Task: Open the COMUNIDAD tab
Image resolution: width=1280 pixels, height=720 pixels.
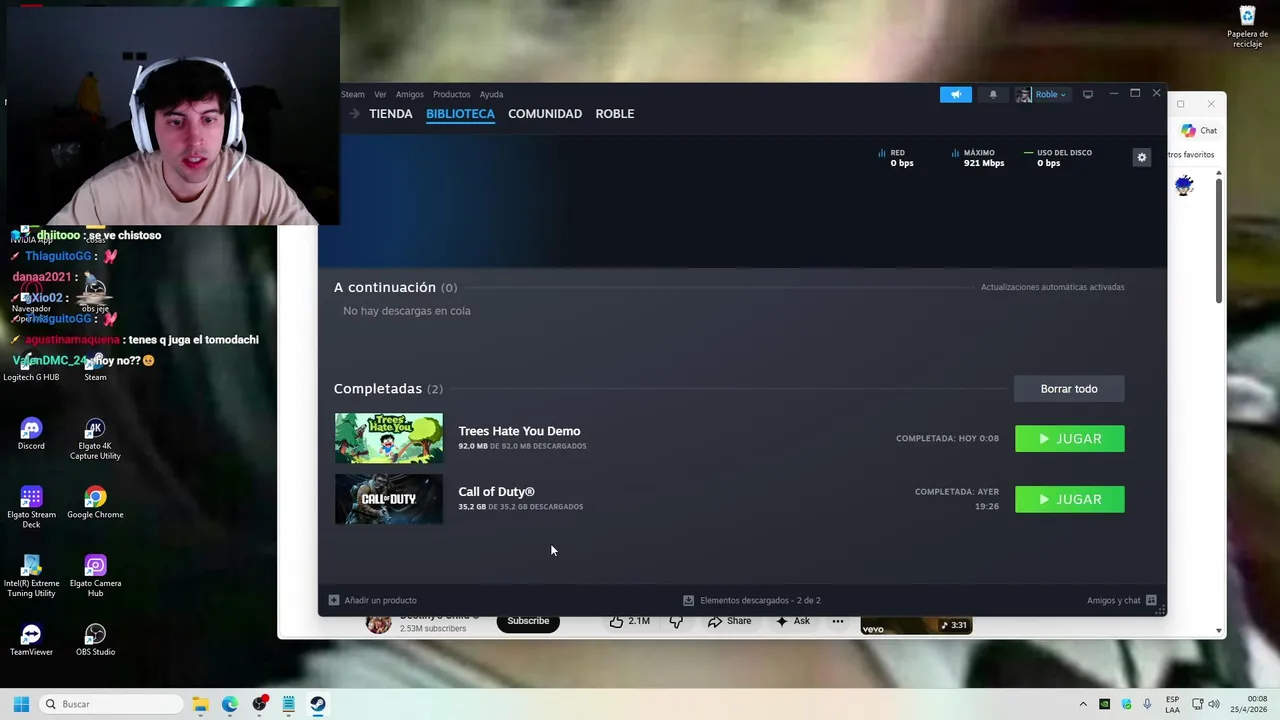Action: [x=545, y=114]
